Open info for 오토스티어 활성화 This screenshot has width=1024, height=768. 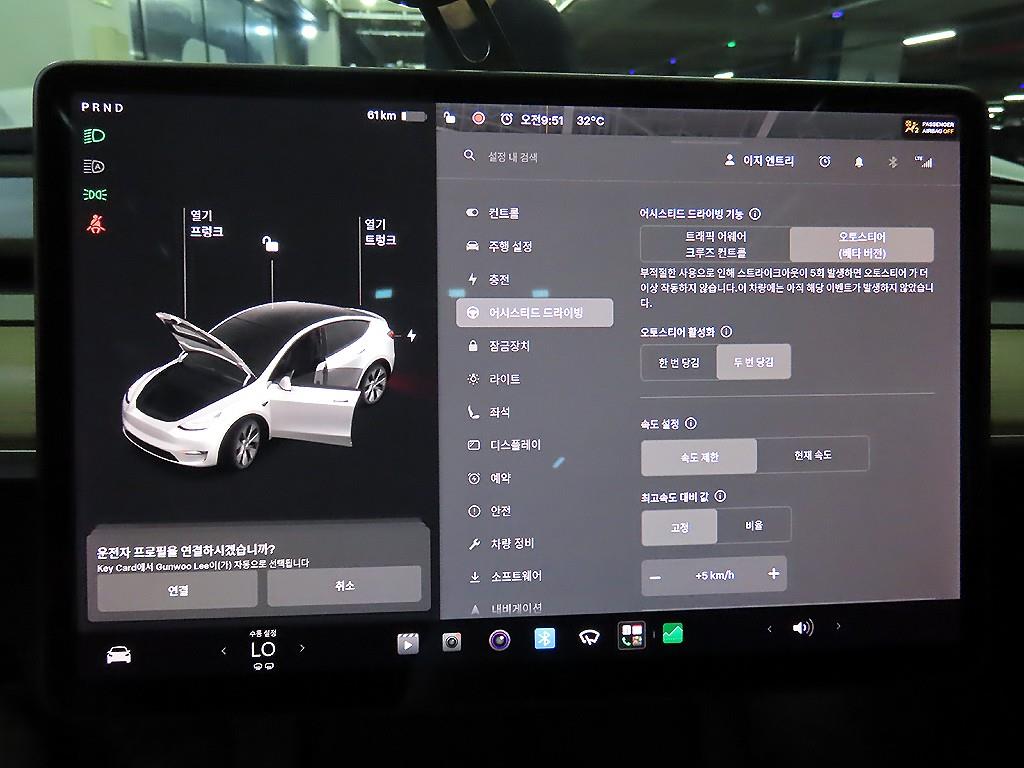[x=726, y=332]
